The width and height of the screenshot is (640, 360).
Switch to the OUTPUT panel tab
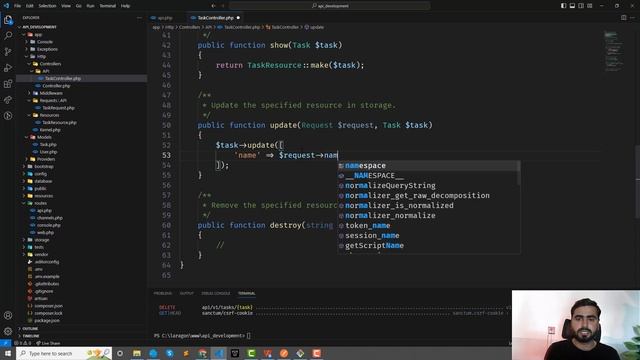pyautogui.click(x=187, y=293)
